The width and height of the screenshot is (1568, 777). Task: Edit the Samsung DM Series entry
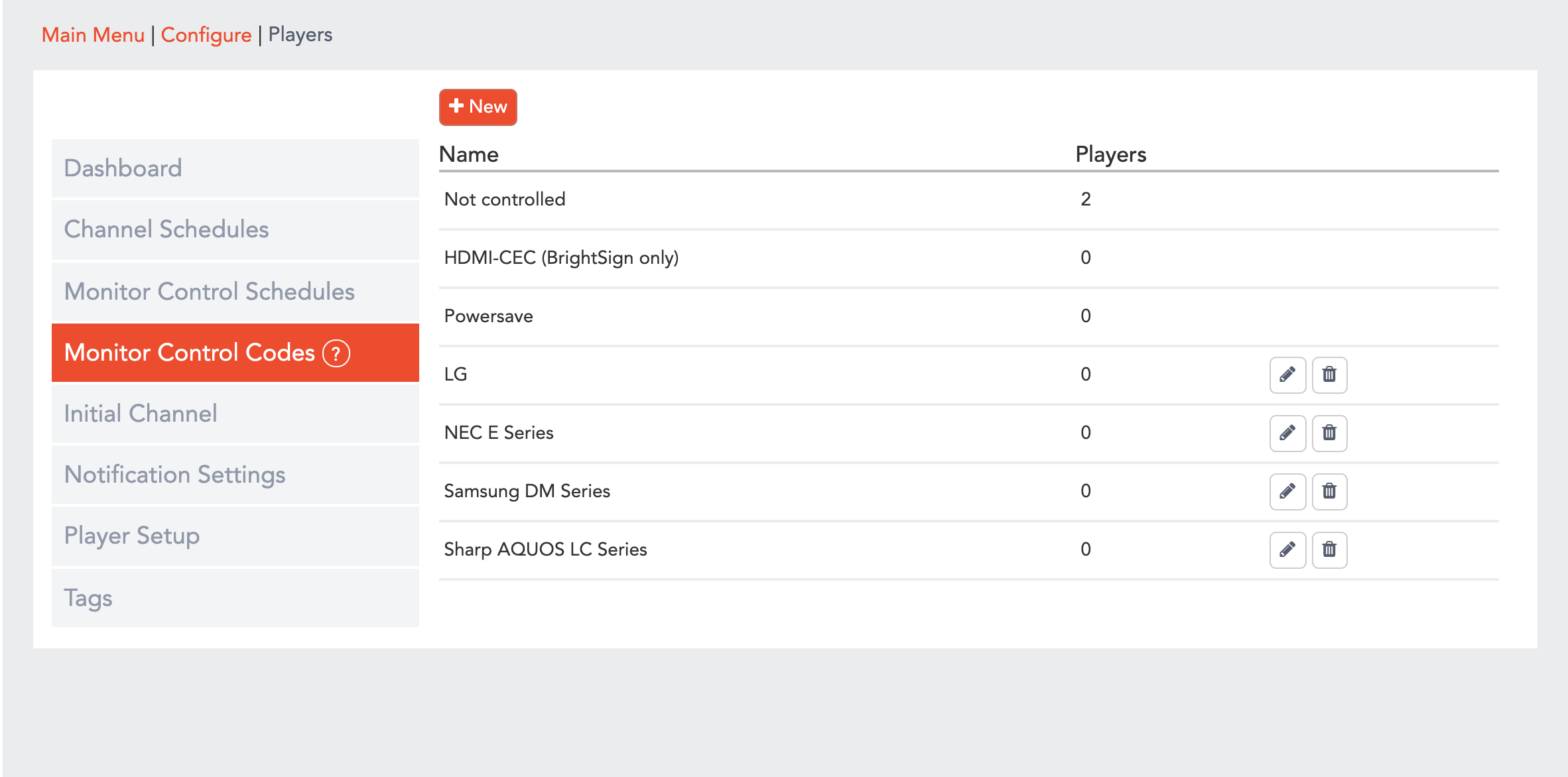coord(1287,491)
